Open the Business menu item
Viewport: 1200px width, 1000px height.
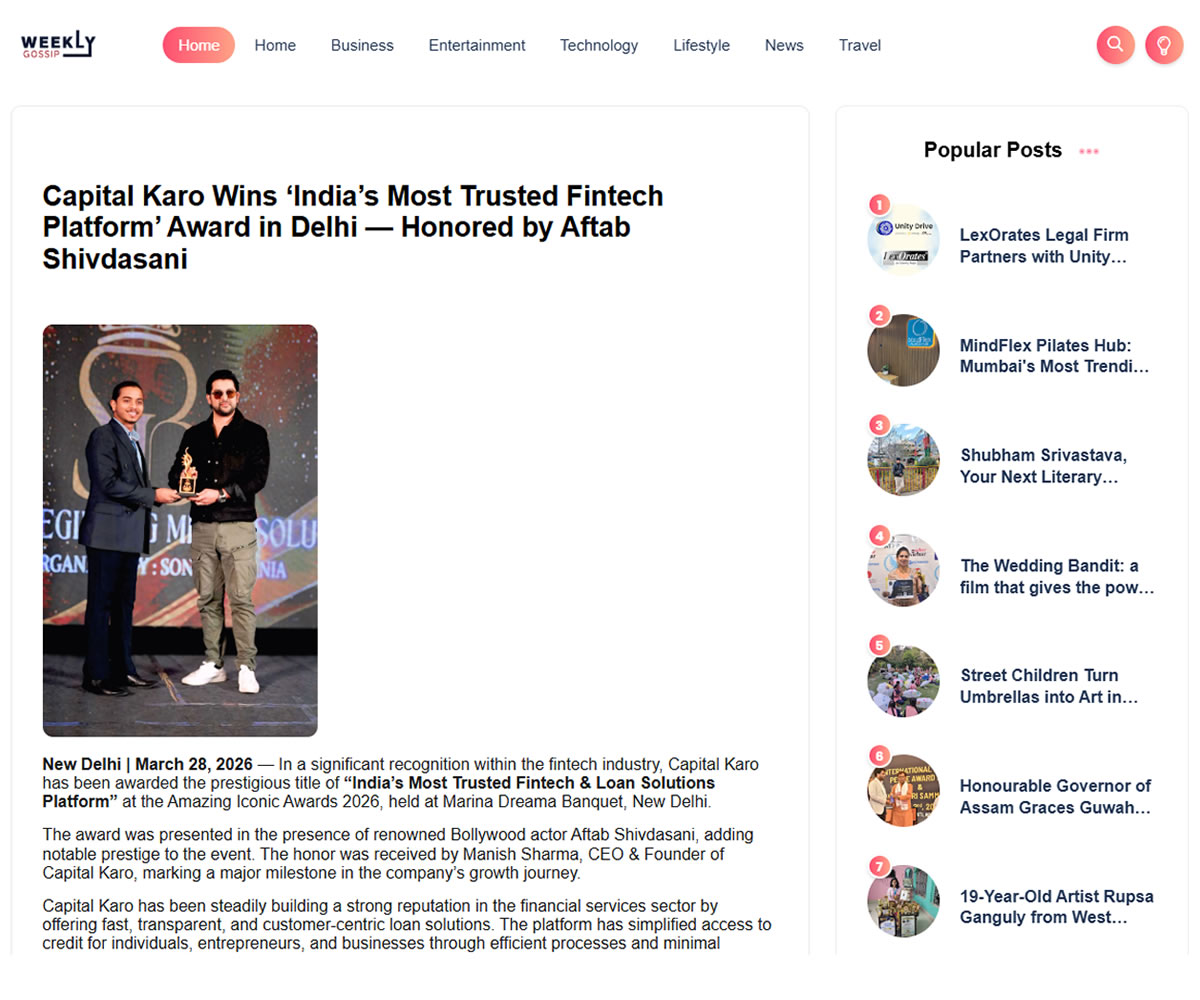pyautogui.click(x=362, y=45)
